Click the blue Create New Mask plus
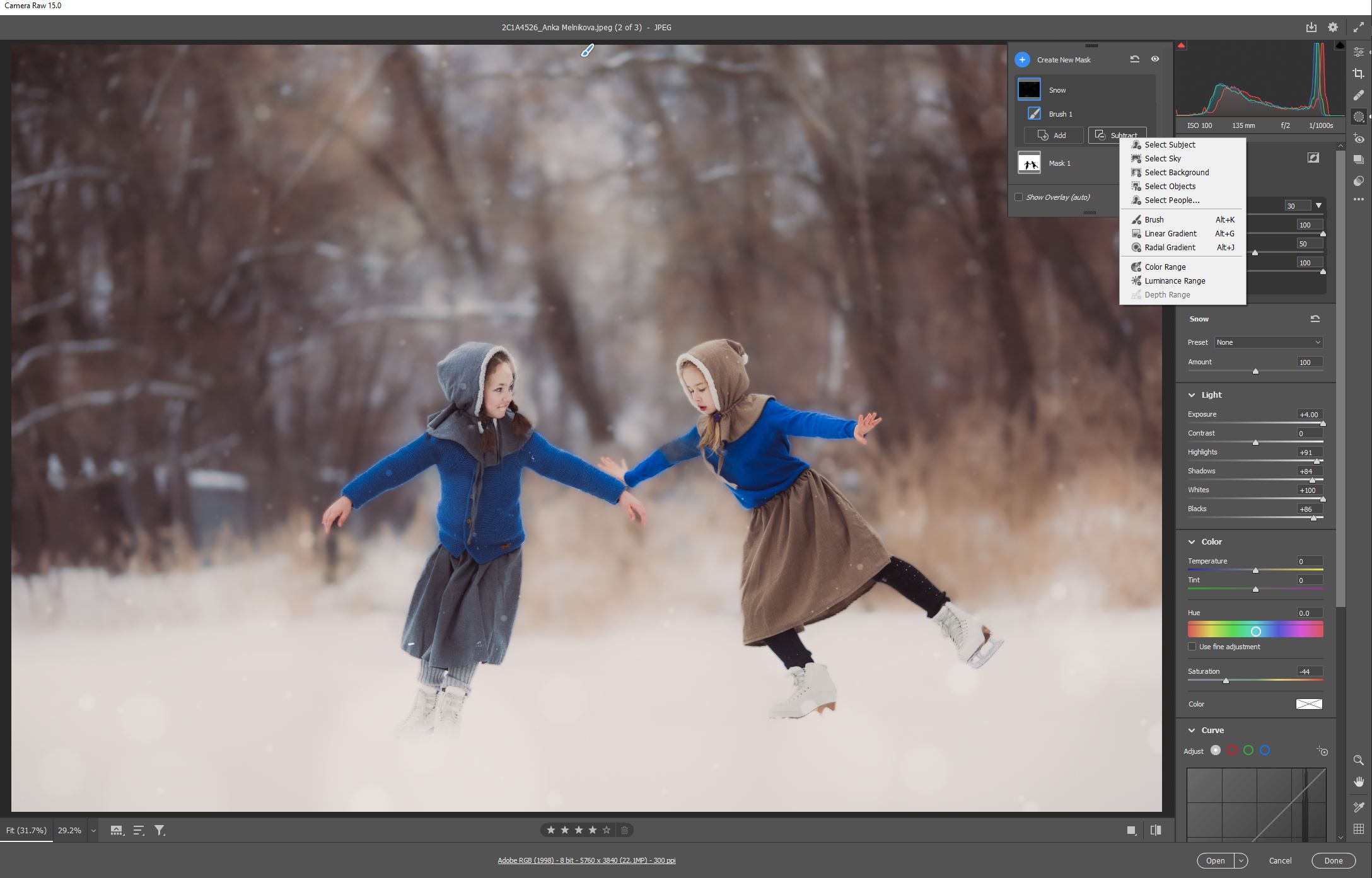Viewport: 1372px width, 878px height. tap(1022, 60)
